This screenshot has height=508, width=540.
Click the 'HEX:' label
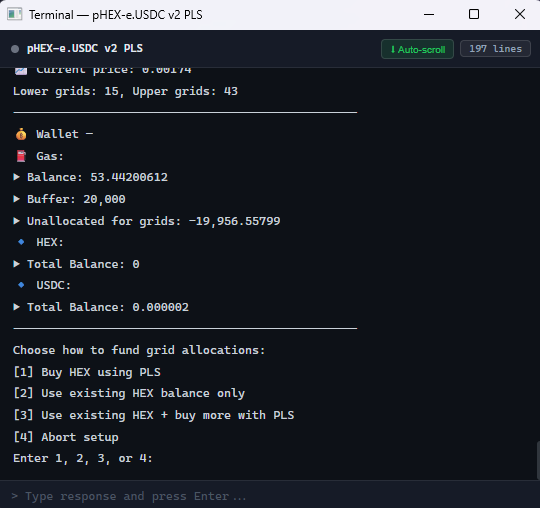coord(50,242)
